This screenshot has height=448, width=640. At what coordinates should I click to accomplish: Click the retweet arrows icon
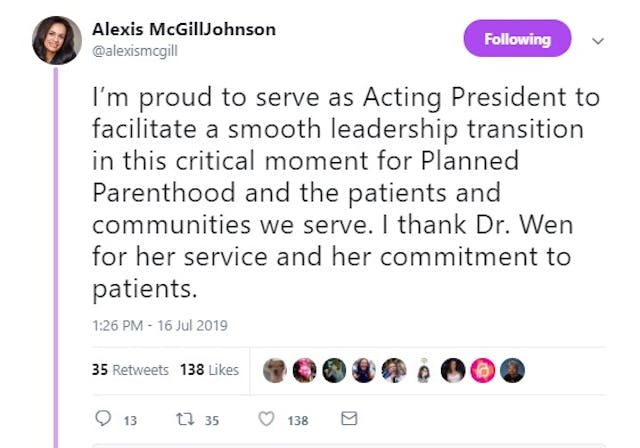click(183, 420)
